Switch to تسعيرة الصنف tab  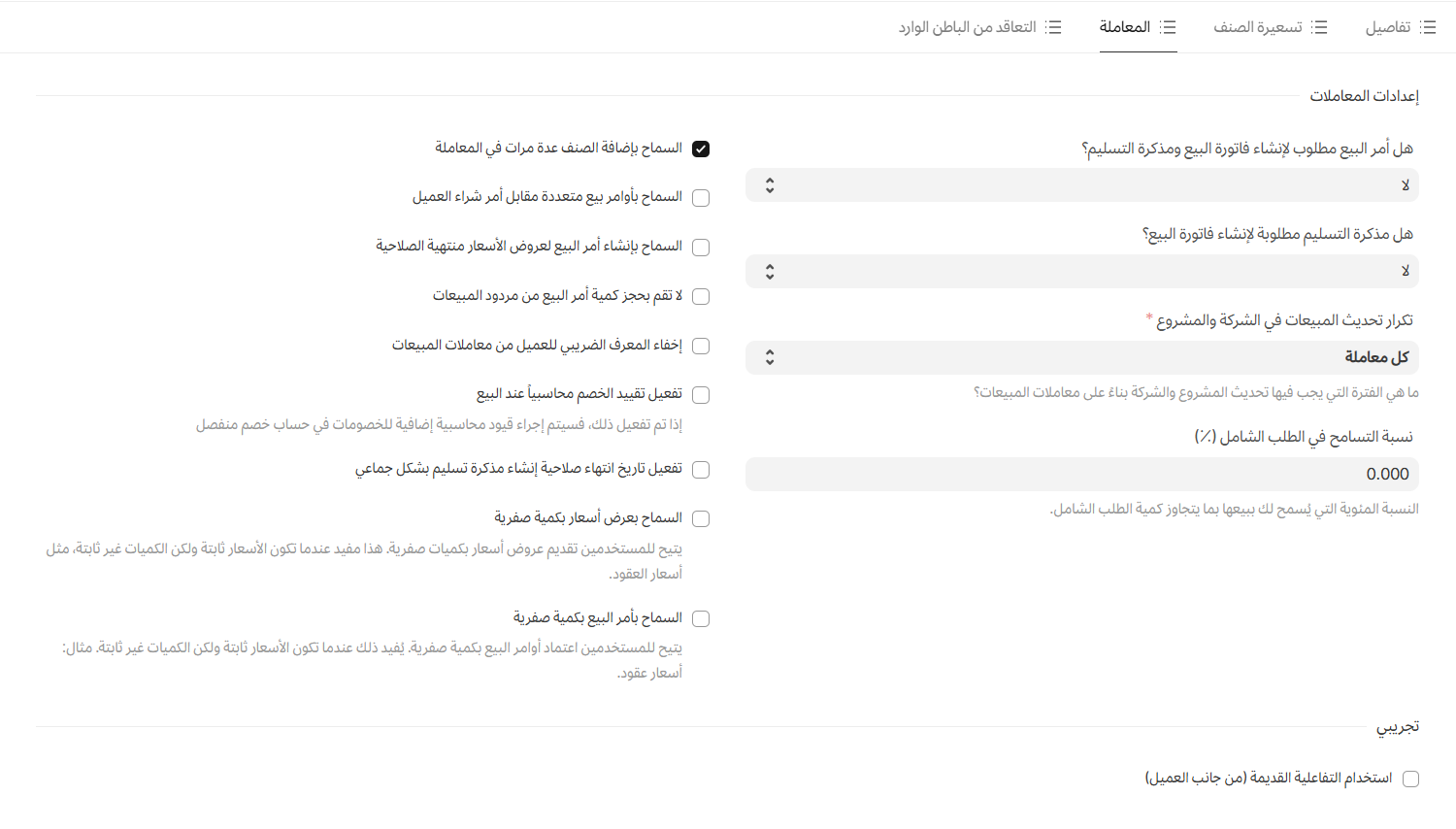(x=1258, y=27)
